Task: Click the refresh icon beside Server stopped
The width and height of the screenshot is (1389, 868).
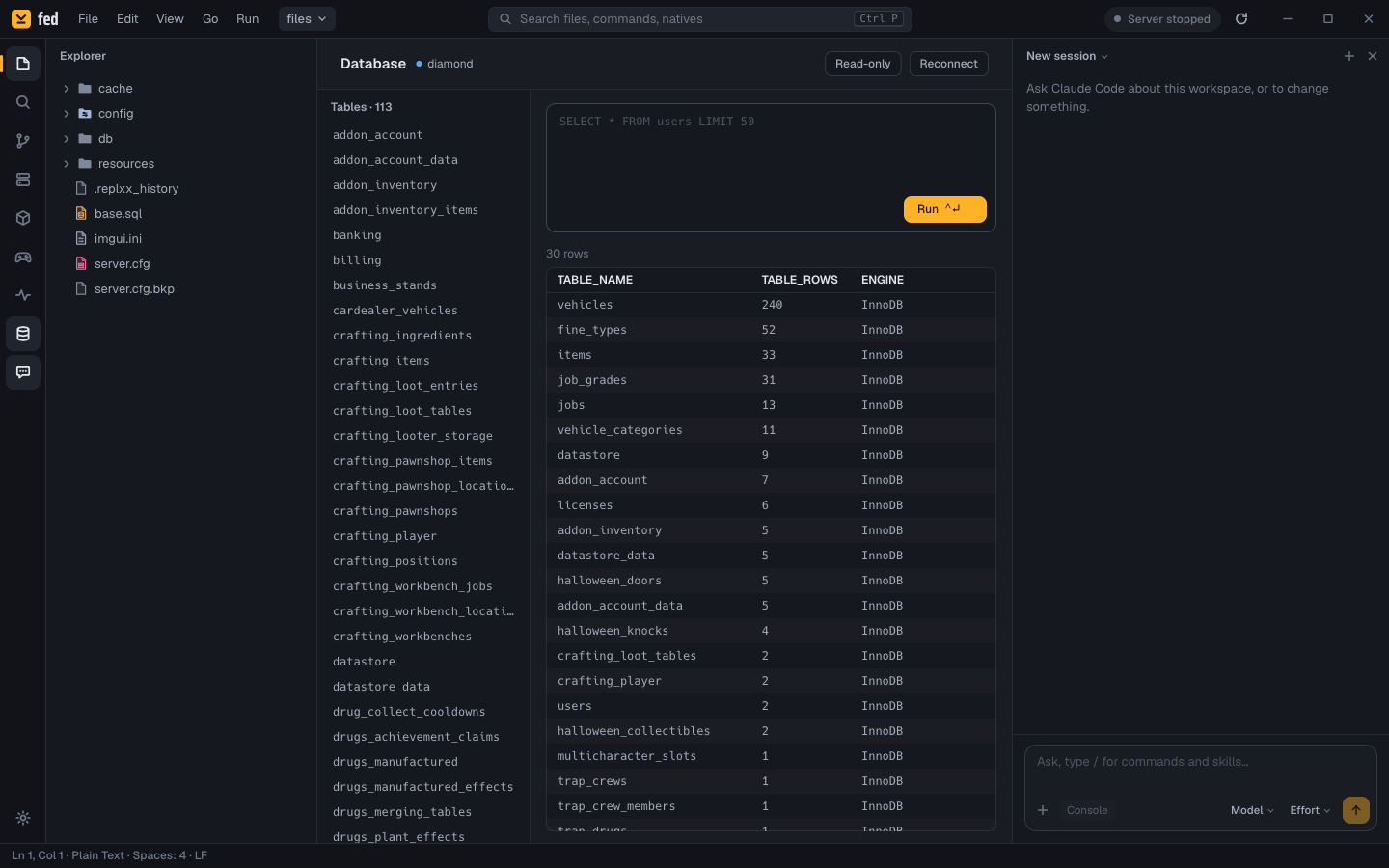Action: (1241, 18)
